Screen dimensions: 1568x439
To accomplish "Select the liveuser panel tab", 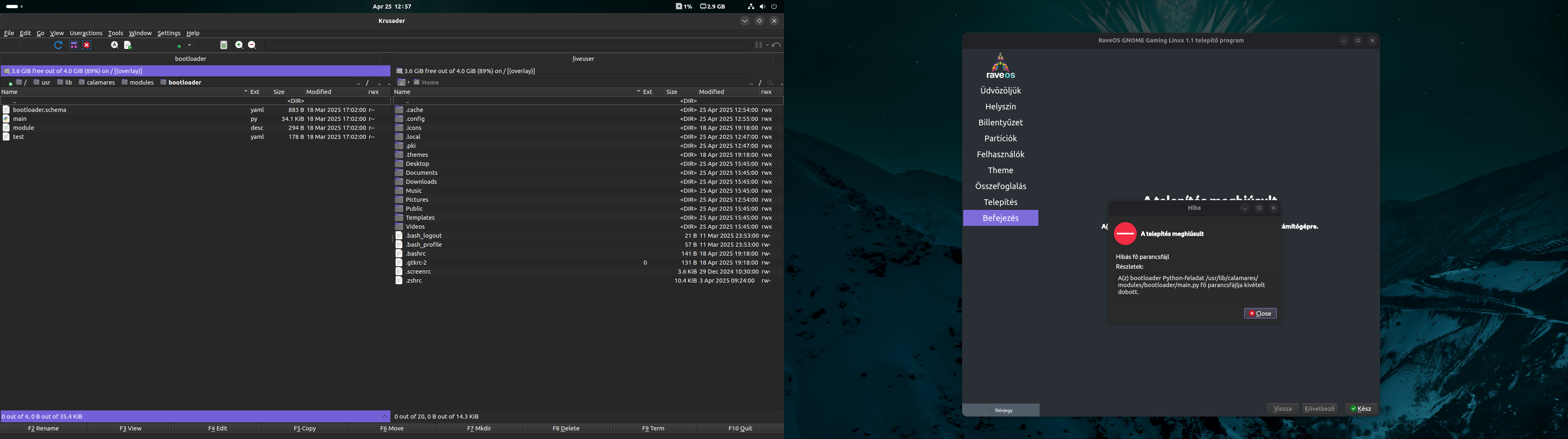I will [x=583, y=59].
